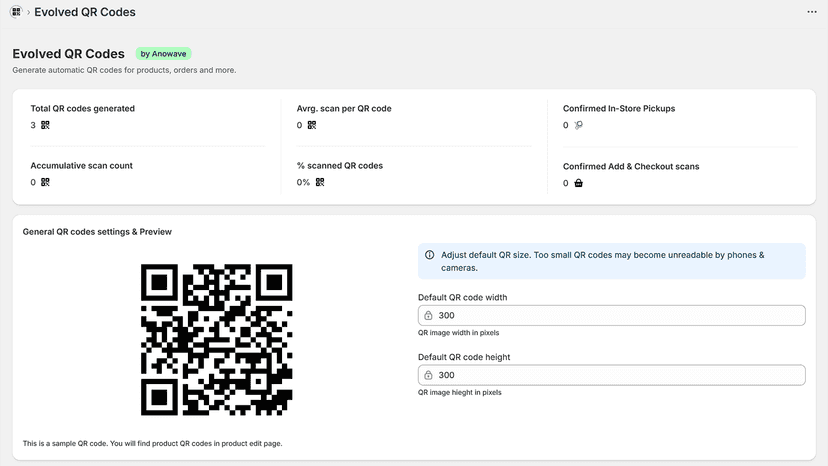This screenshot has height=466, width=828.
Task: Click the 'QR image hieght in pixels' hint
Action: (460, 393)
